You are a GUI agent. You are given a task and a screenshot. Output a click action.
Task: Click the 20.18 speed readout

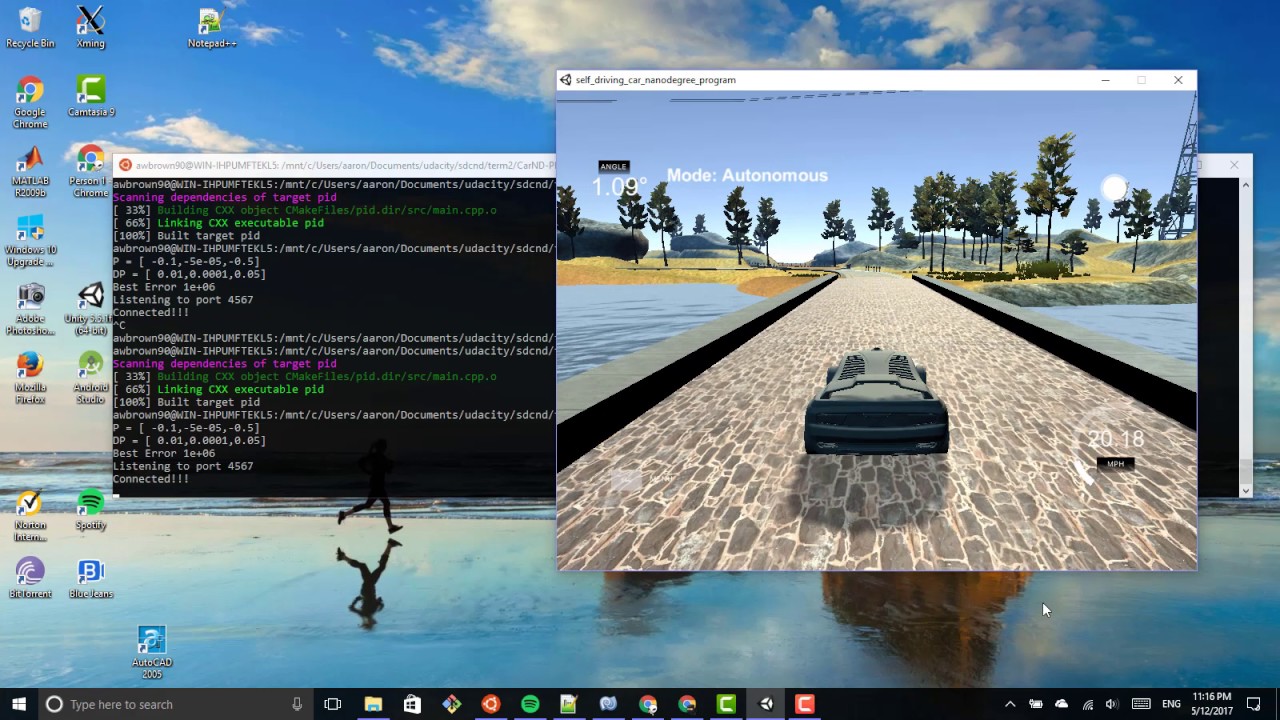click(1115, 439)
